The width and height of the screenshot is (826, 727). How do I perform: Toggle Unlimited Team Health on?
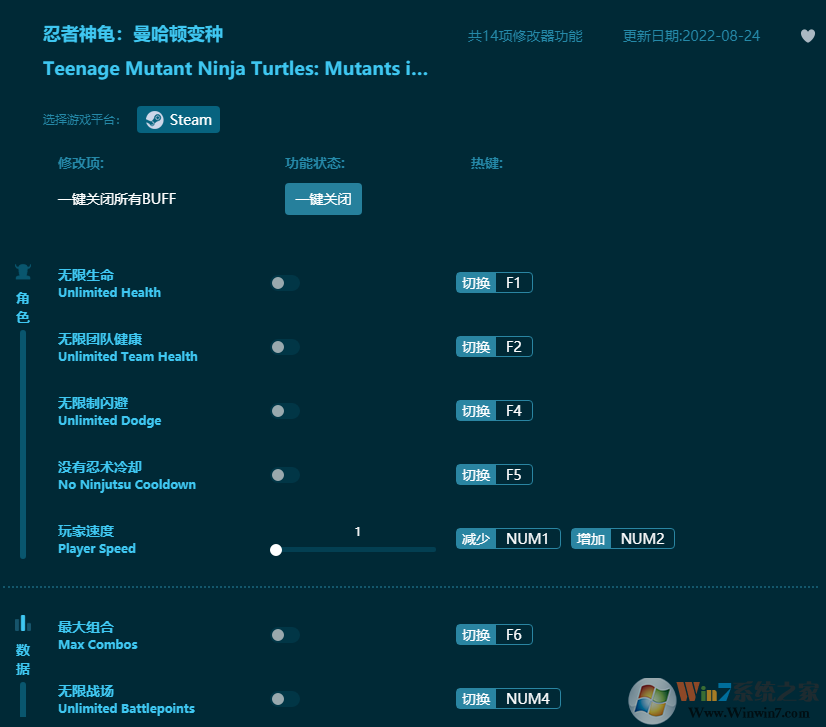[x=284, y=347]
